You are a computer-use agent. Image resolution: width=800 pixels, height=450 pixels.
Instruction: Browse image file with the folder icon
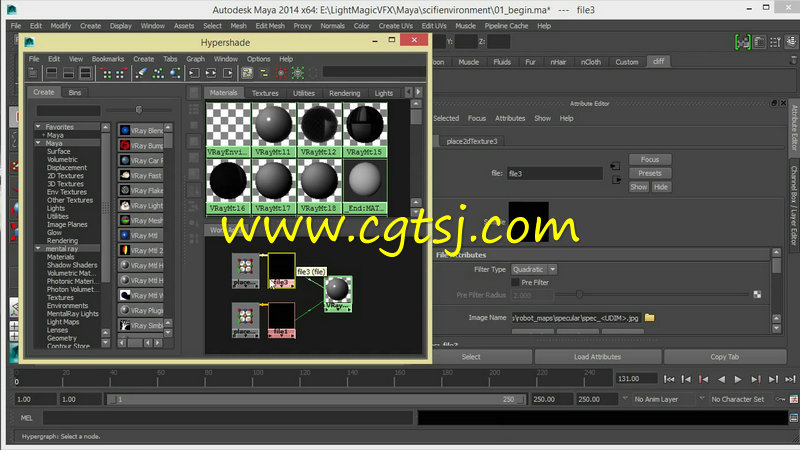(649, 317)
